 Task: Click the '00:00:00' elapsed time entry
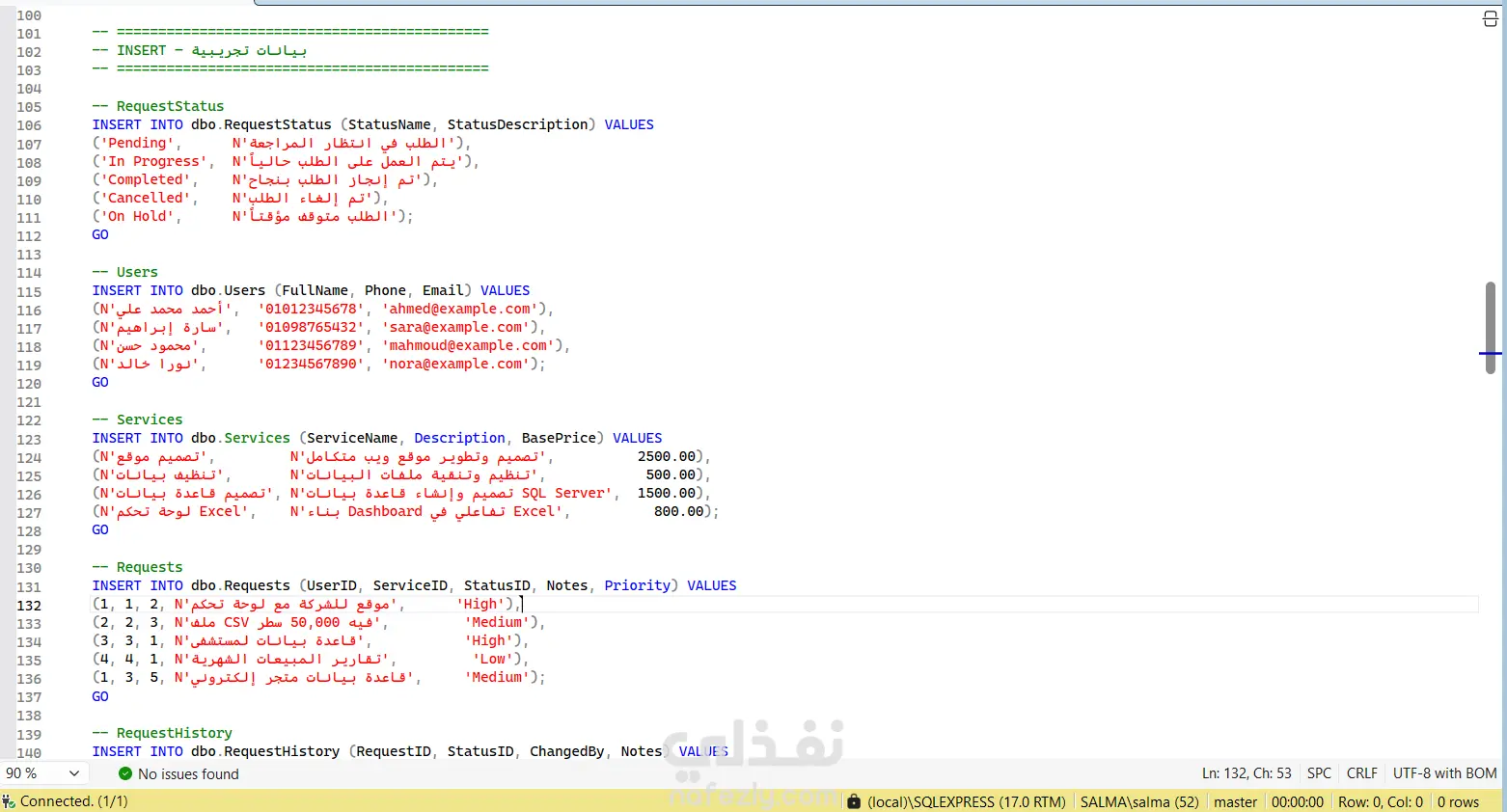[x=1298, y=802]
